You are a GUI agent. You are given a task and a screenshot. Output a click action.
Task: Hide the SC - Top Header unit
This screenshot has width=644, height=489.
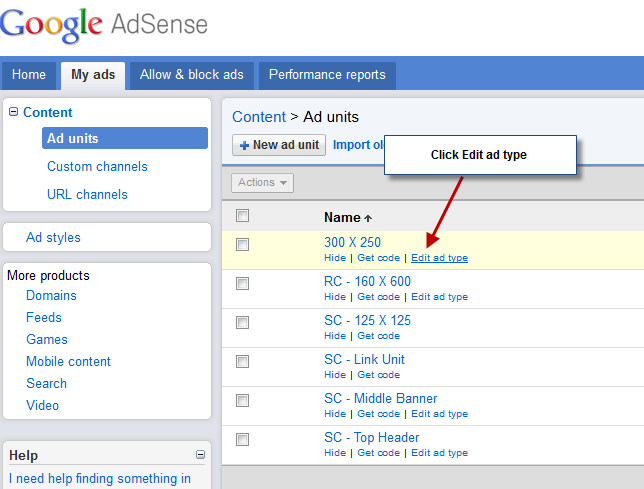pyautogui.click(x=335, y=453)
